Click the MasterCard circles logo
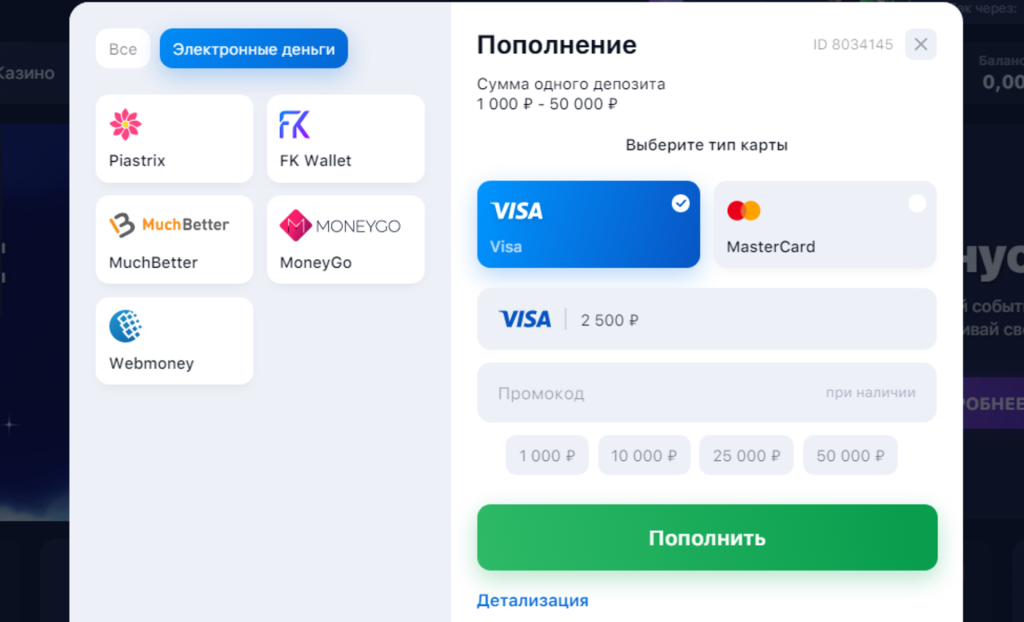1024x622 pixels. click(744, 210)
